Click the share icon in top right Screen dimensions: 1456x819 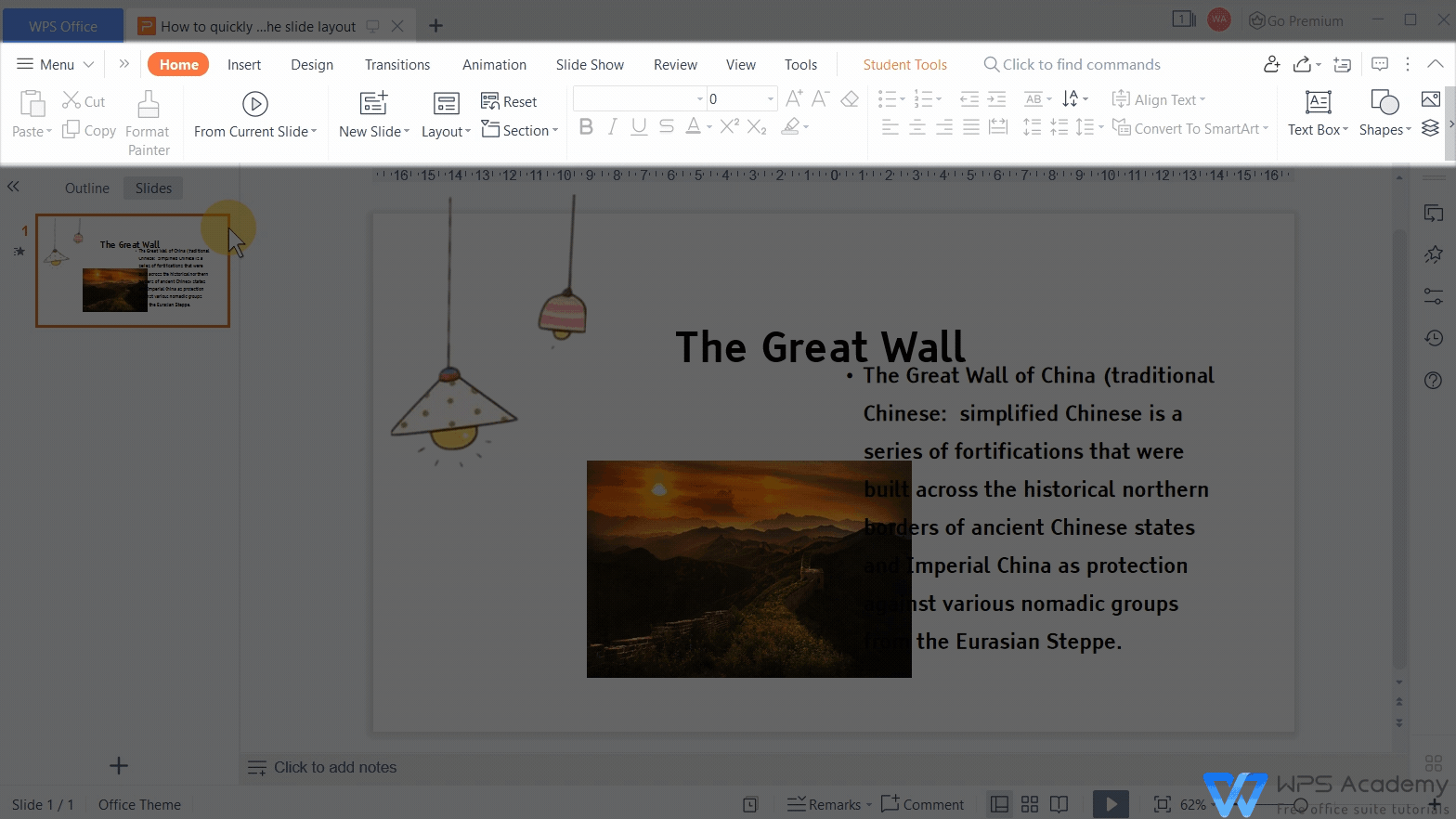(1302, 64)
